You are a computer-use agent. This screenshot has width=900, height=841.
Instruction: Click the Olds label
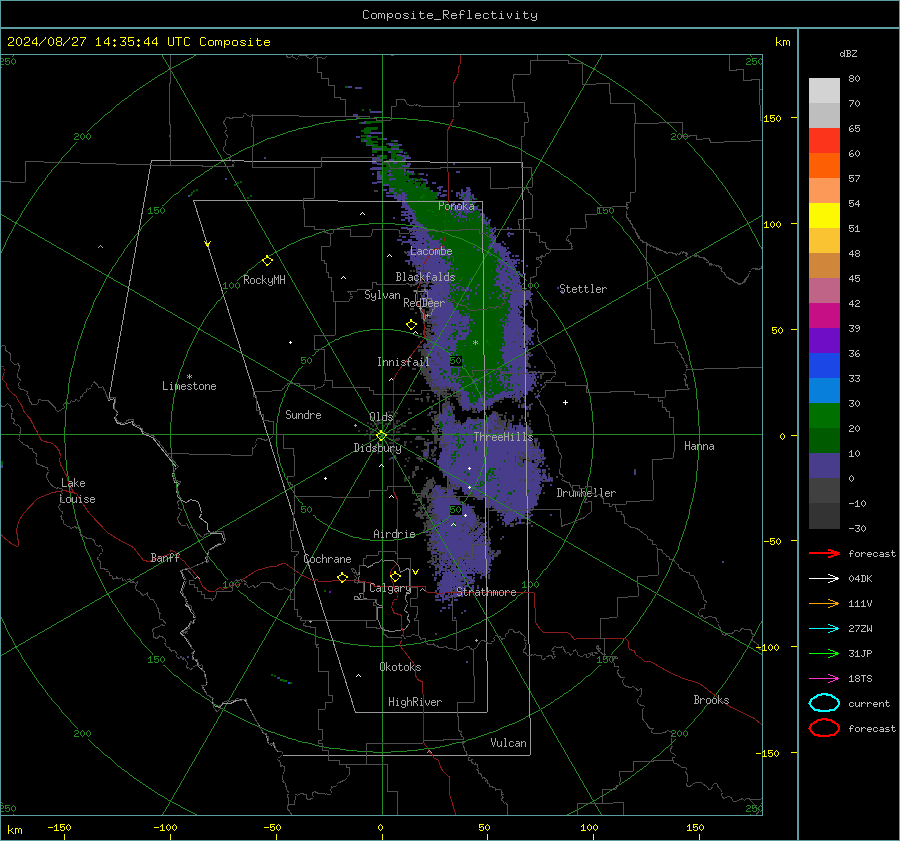pyautogui.click(x=381, y=417)
